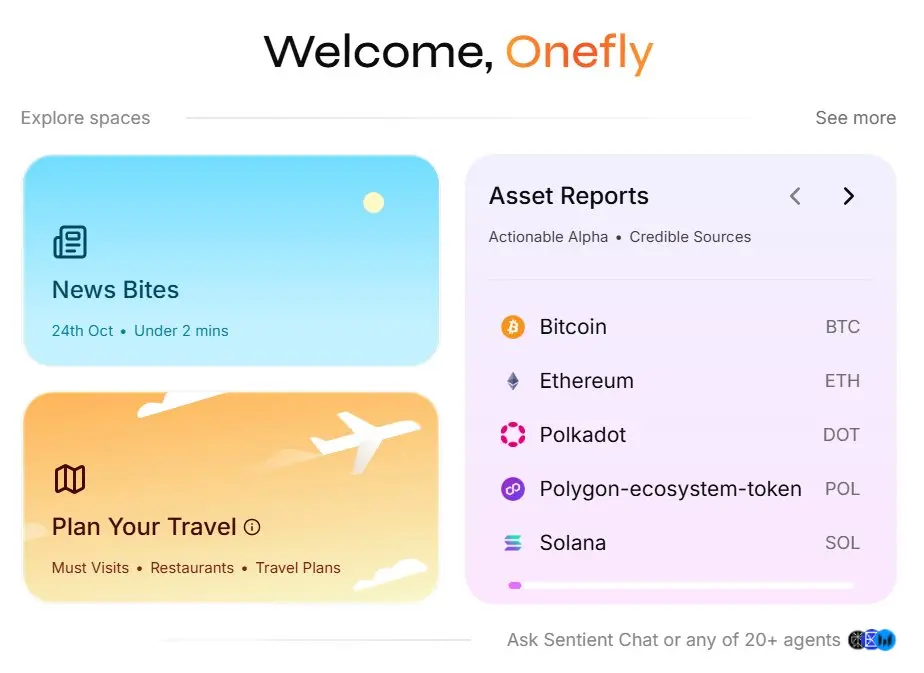Click the Bitcoin coin icon
Viewport: 924px width, 673px height.
coord(512,327)
